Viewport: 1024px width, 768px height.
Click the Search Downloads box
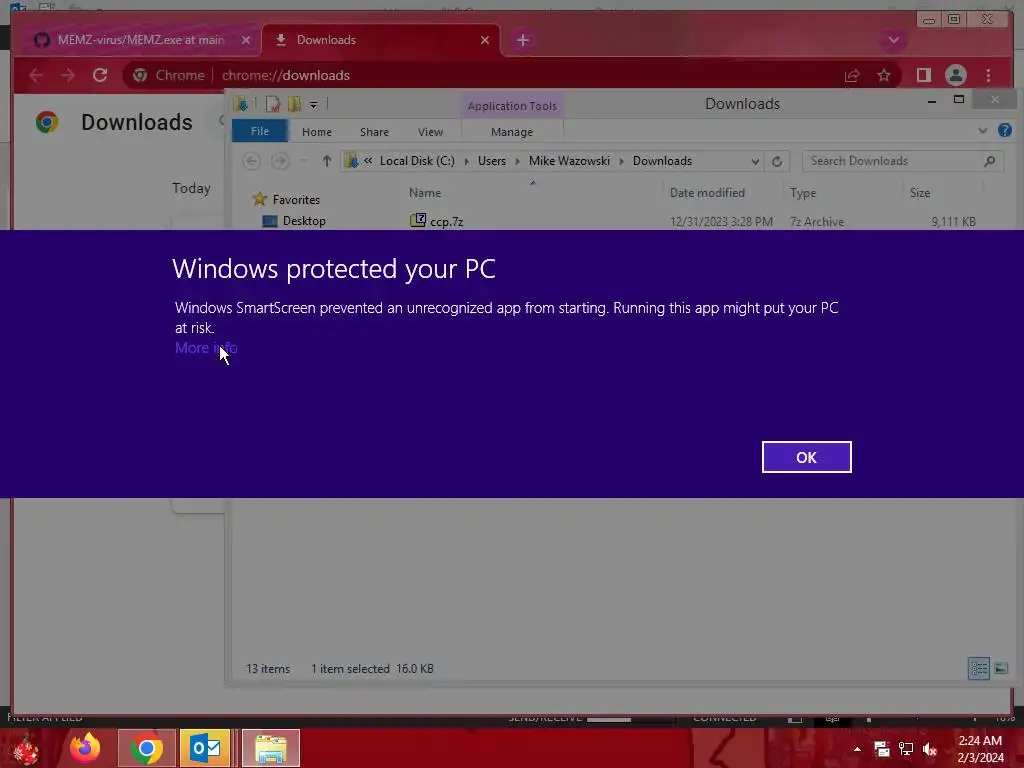coord(902,161)
